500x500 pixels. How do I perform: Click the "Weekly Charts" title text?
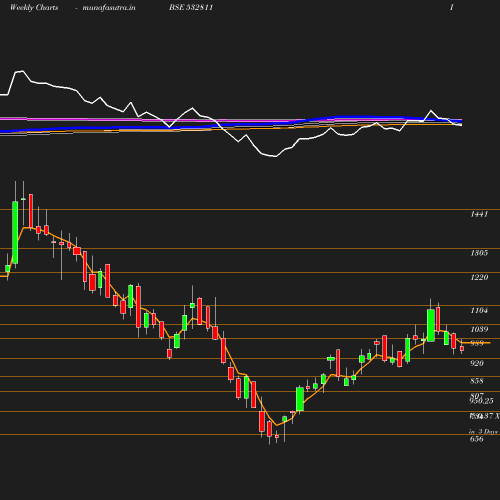tap(34, 7)
